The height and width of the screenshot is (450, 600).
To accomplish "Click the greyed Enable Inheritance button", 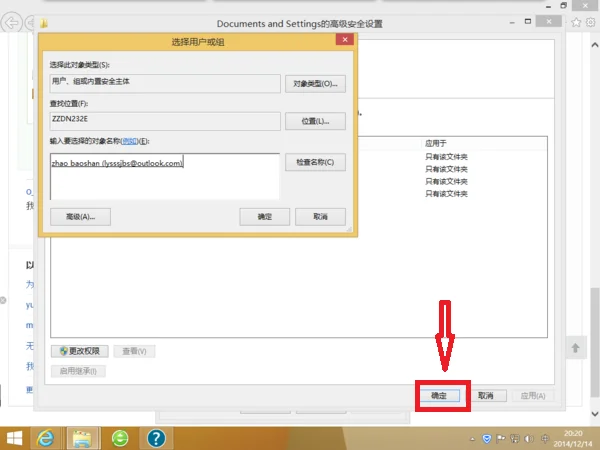I will [78, 371].
